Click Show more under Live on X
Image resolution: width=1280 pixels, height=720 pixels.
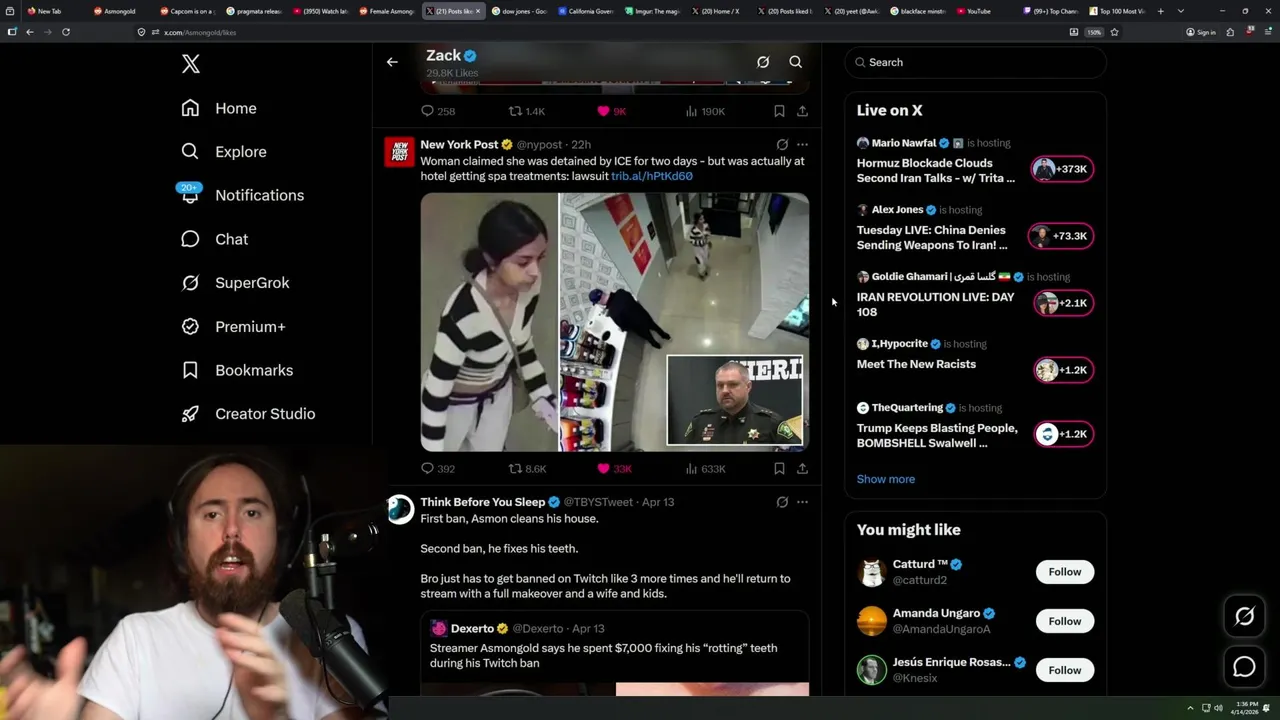886,479
